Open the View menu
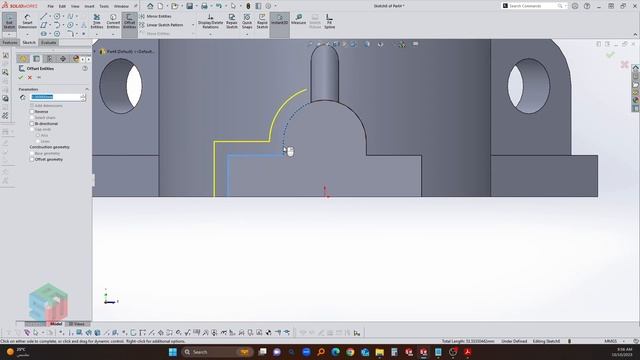The width and height of the screenshot is (640, 360). pos(75,6)
